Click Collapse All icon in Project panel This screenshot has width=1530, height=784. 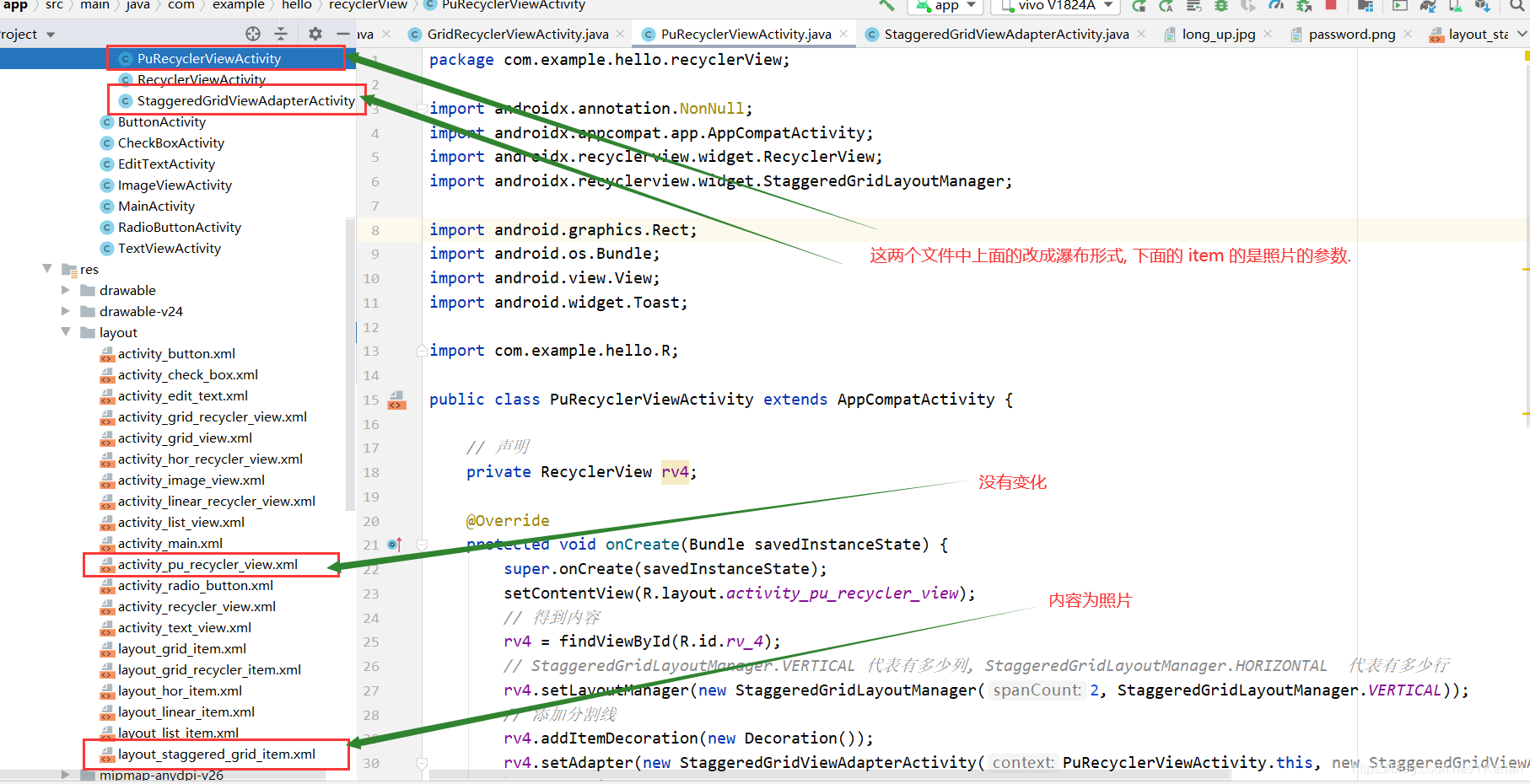tap(281, 34)
